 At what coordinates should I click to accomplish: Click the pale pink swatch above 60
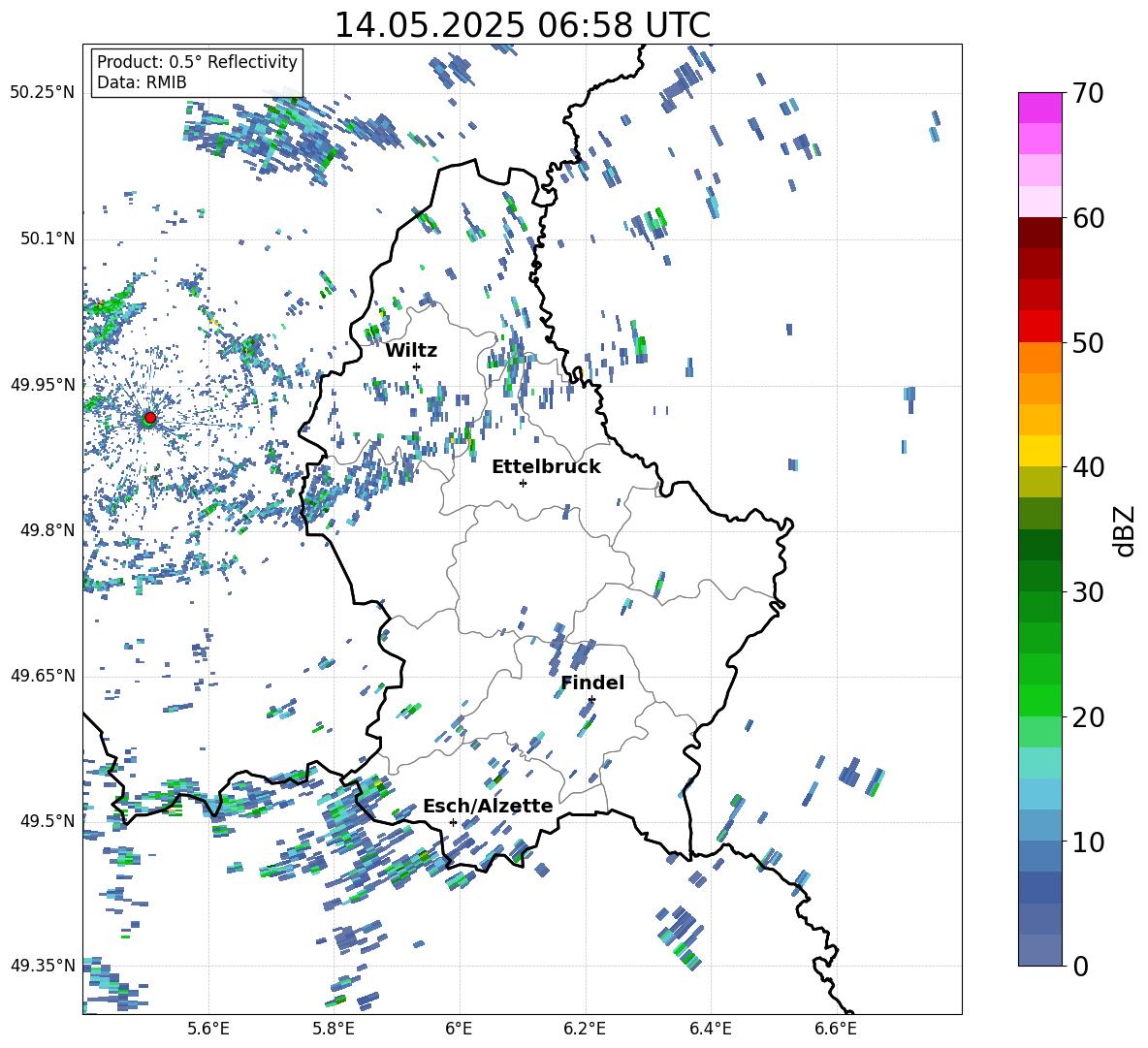coord(1039,202)
